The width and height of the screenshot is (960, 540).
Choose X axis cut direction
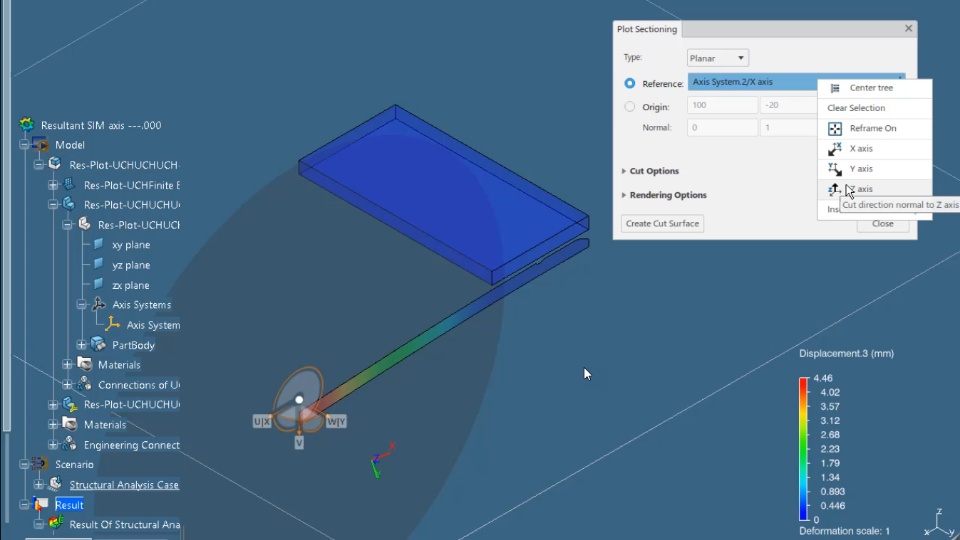coord(875,149)
